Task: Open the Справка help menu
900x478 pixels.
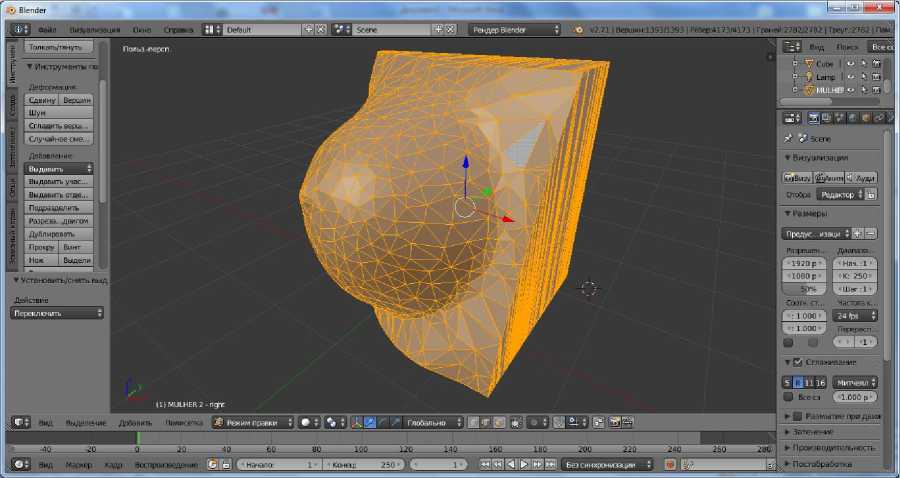Action: (x=178, y=30)
